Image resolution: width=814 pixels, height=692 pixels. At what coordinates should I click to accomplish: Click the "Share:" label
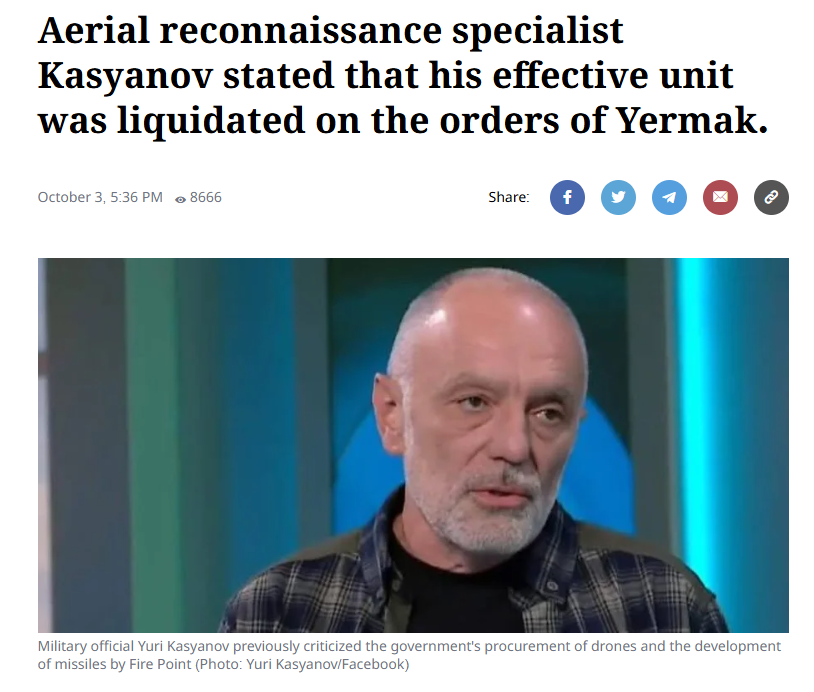tap(508, 197)
